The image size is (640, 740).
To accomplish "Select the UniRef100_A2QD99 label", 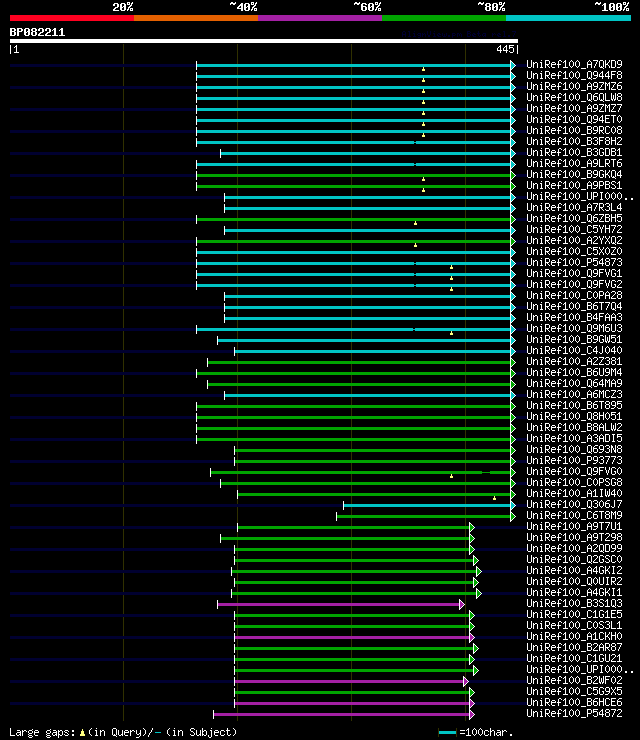I will (574, 549).
